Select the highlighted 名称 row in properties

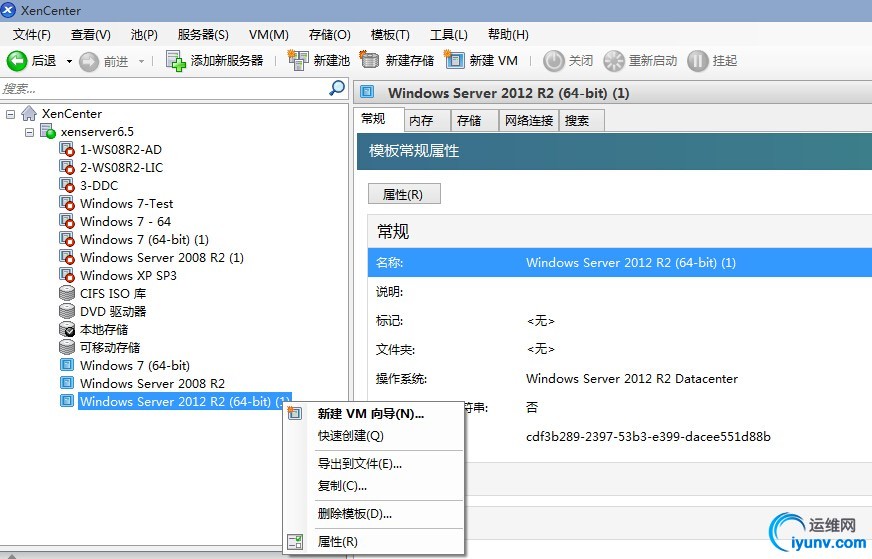pos(620,263)
